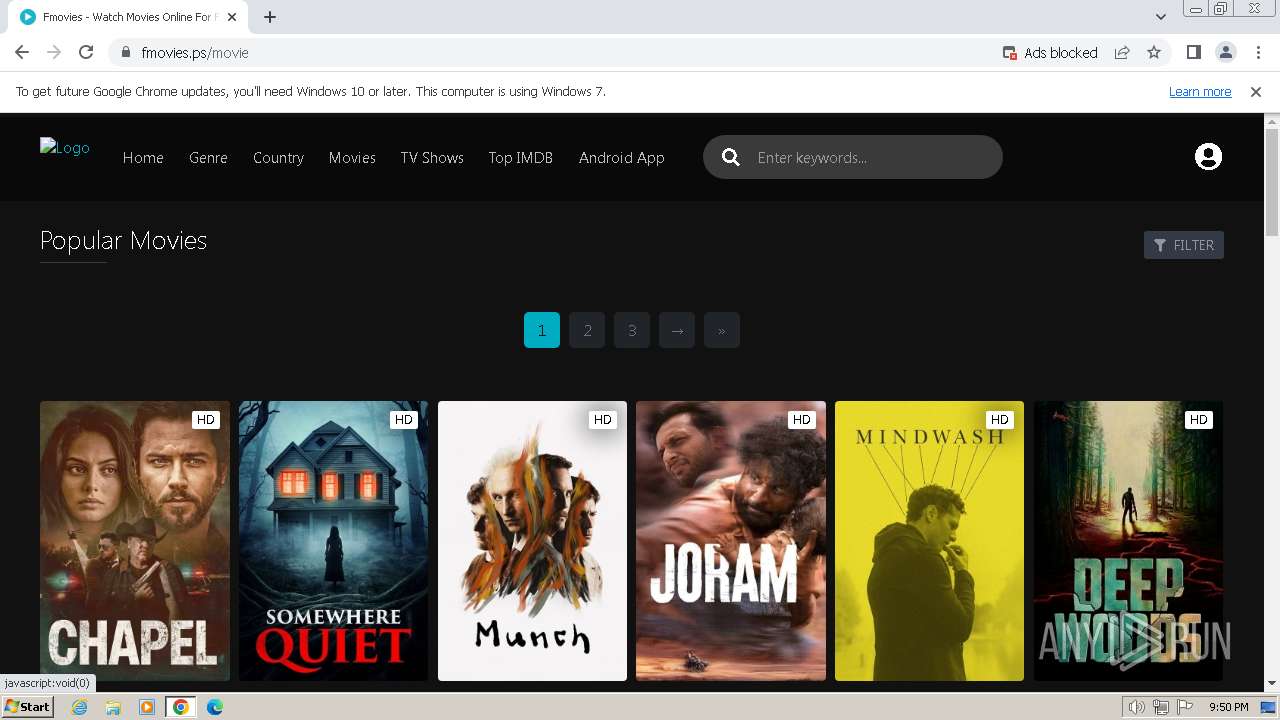Open the Genre menu
Screen dimensions: 1280x720
tap(208, 158)
